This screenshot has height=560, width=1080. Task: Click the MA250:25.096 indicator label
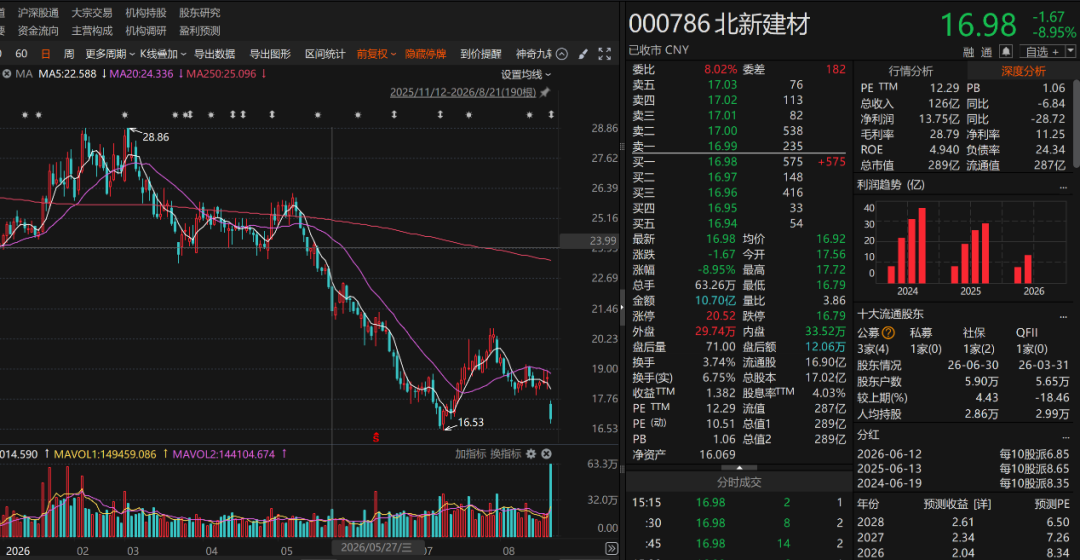(x=222, y=74)
